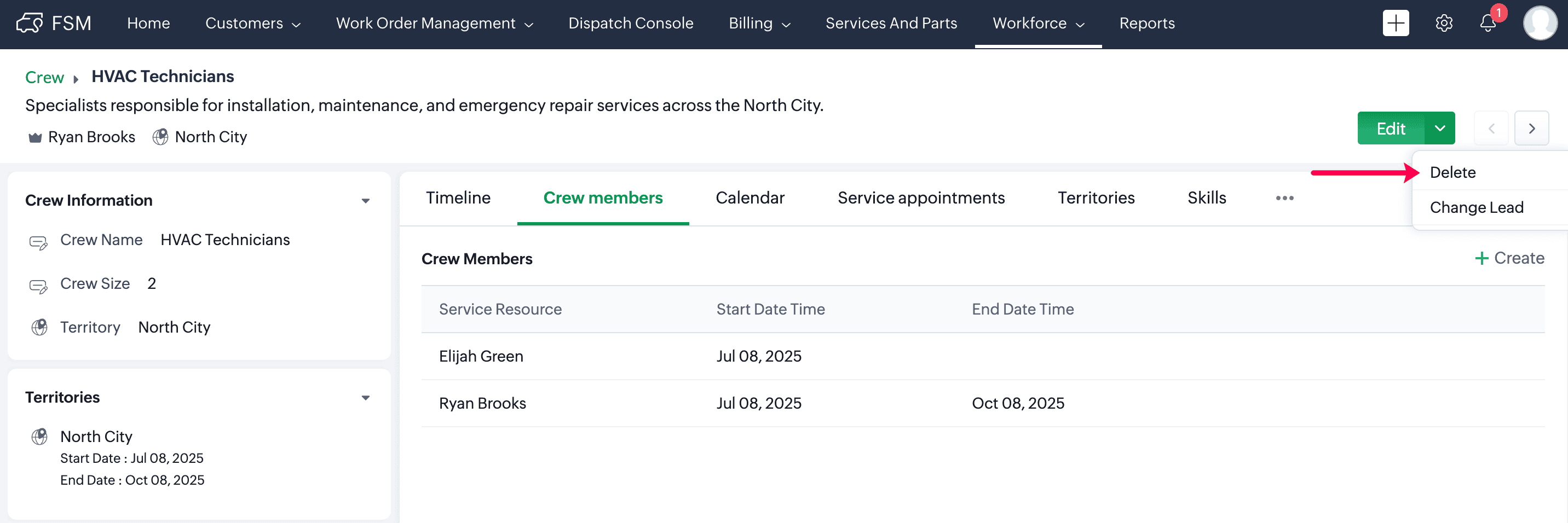
Task: Click the globe icon beside North City header
Action: [160, 137]
